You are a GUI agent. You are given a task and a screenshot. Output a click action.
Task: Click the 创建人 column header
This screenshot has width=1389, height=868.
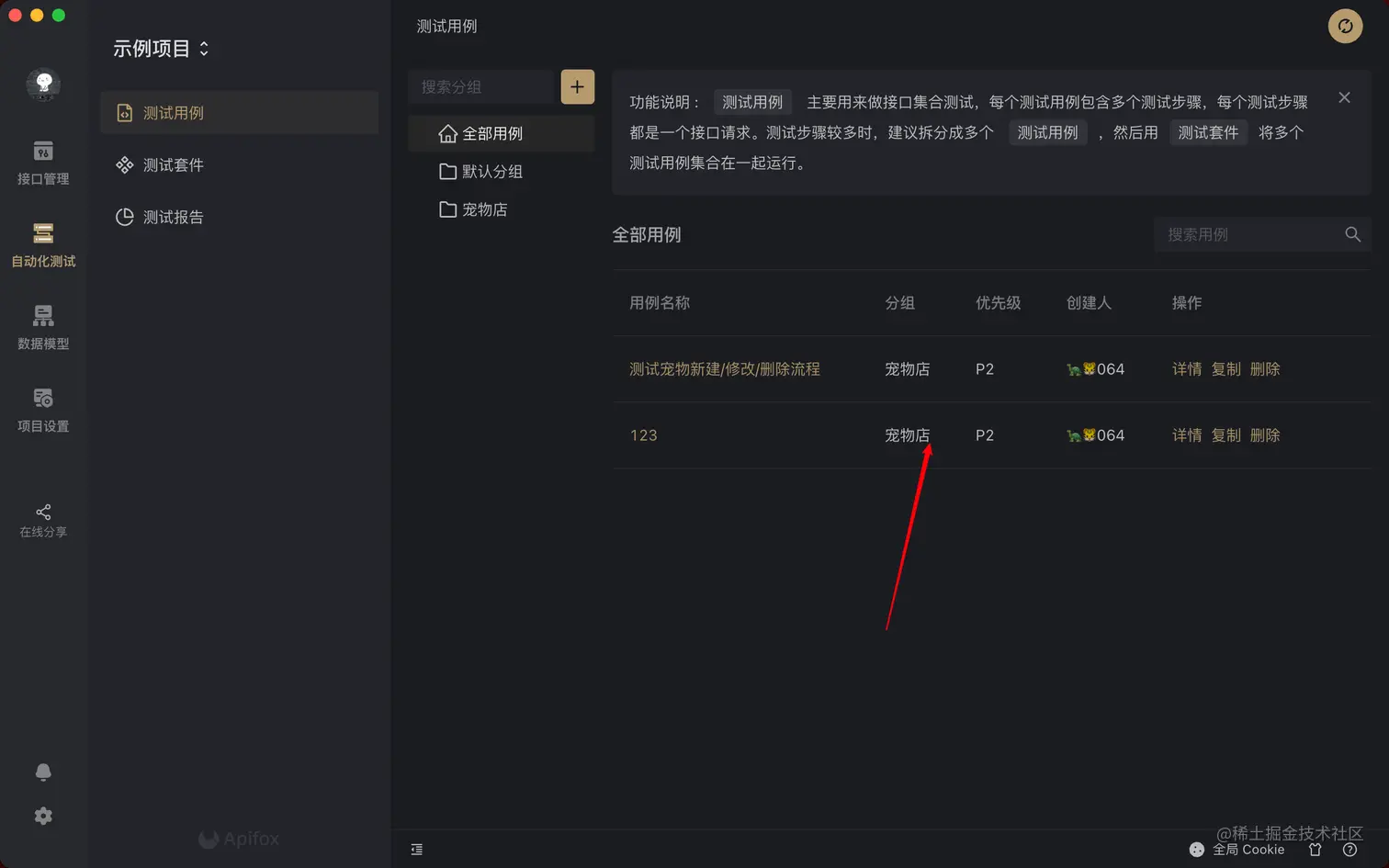(x=1089, y=303)
